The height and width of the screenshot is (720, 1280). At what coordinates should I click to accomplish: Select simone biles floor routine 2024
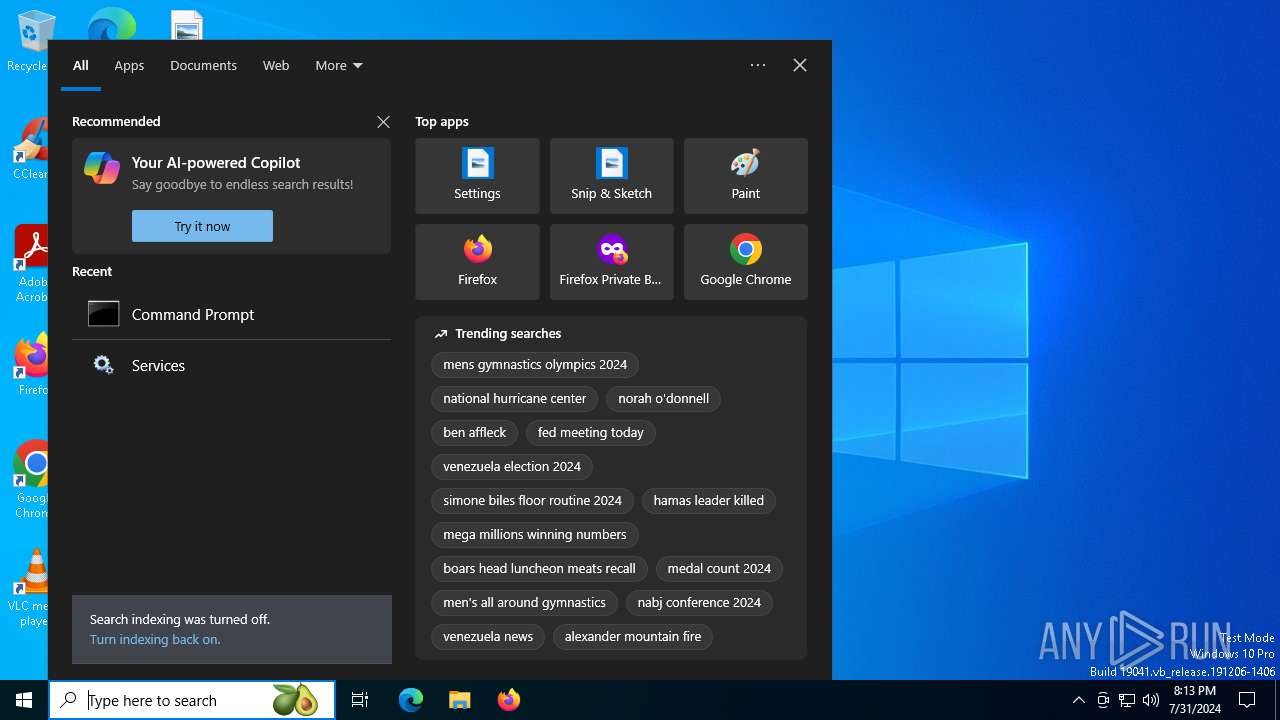pos(532,501)
